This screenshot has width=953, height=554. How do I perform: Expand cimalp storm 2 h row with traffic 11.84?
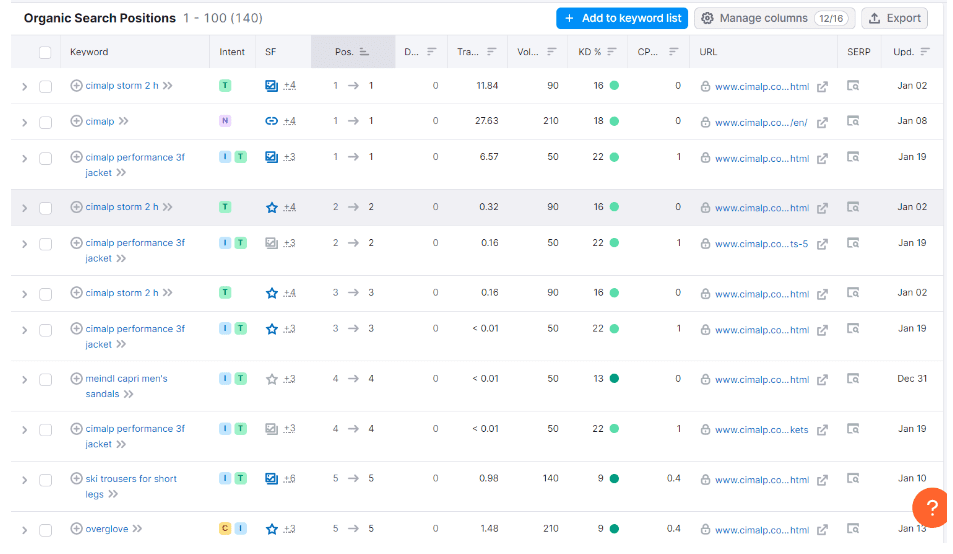[24, 87]
